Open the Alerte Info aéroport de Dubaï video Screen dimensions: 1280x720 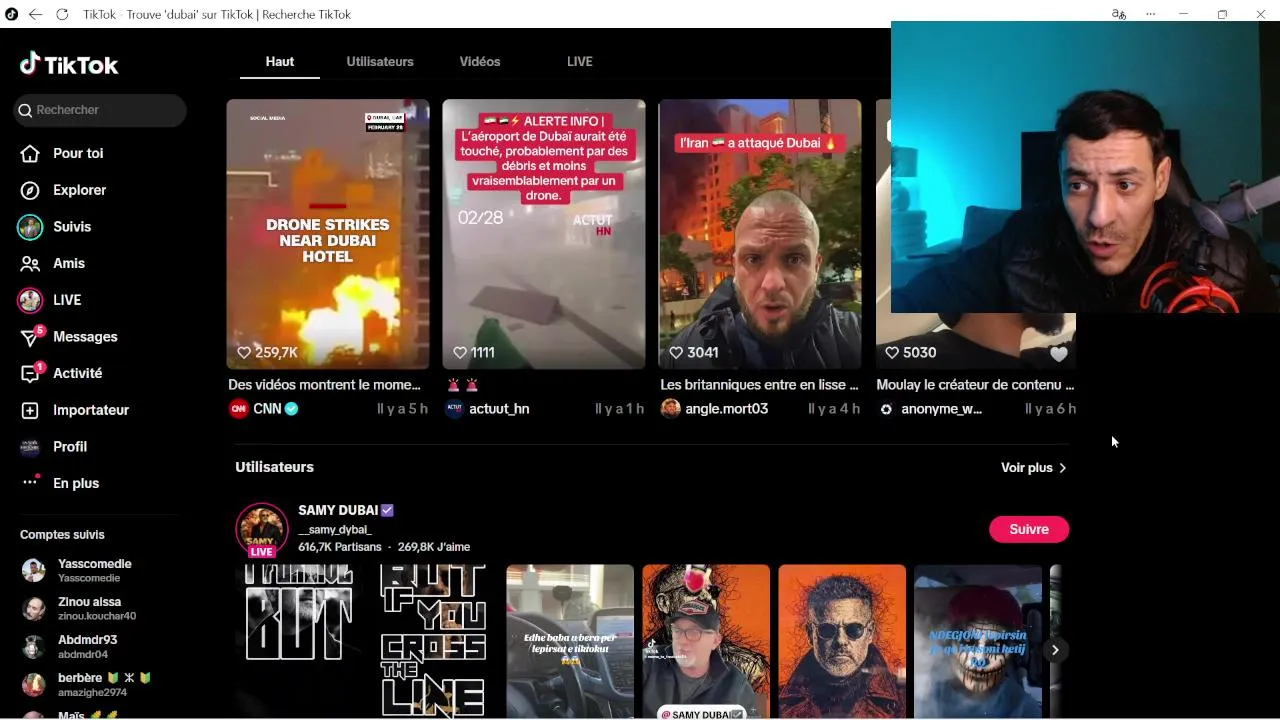(x=544, y=234)
